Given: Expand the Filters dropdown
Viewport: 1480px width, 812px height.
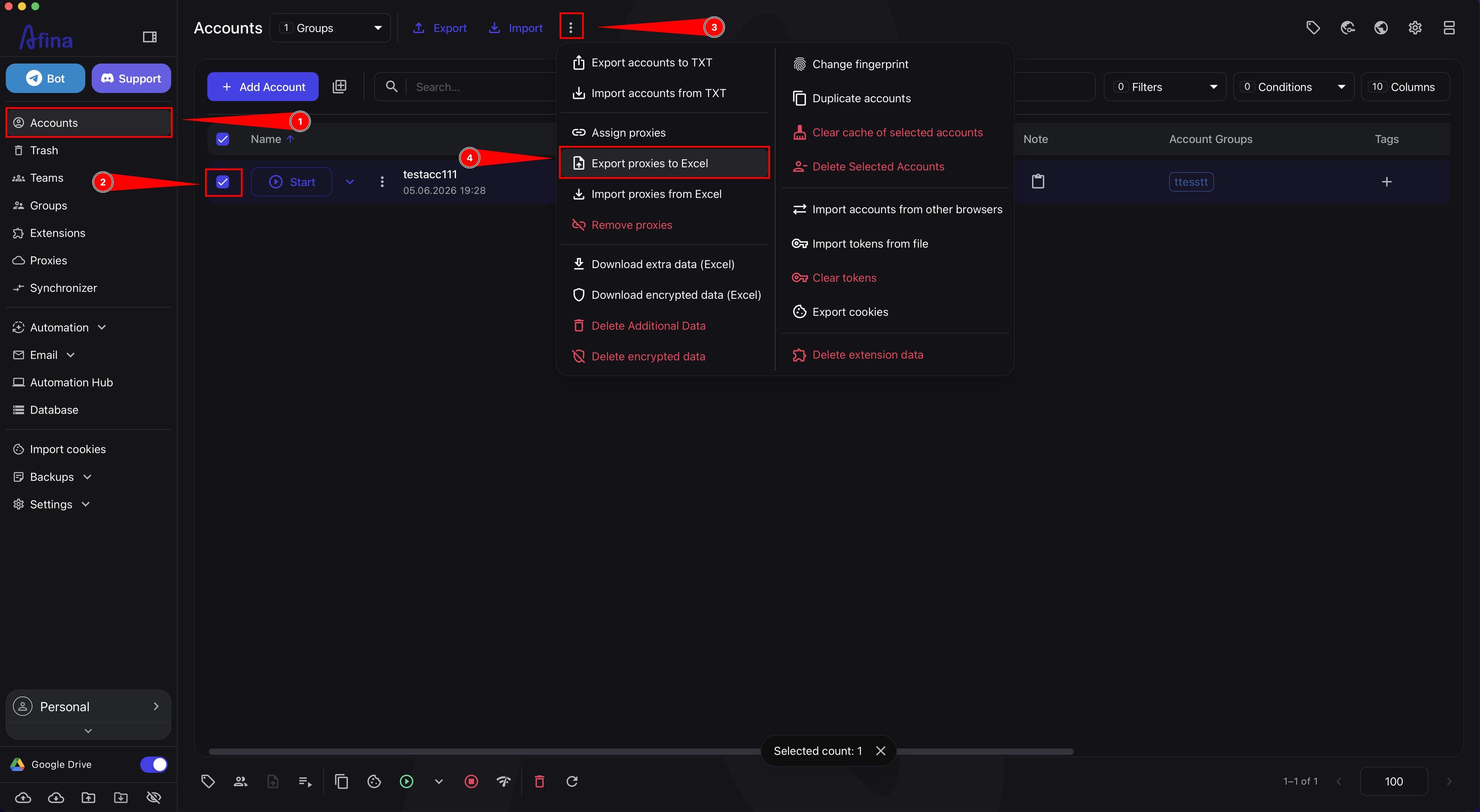Looking at the screenshot, I should (x=1165, y=87).
